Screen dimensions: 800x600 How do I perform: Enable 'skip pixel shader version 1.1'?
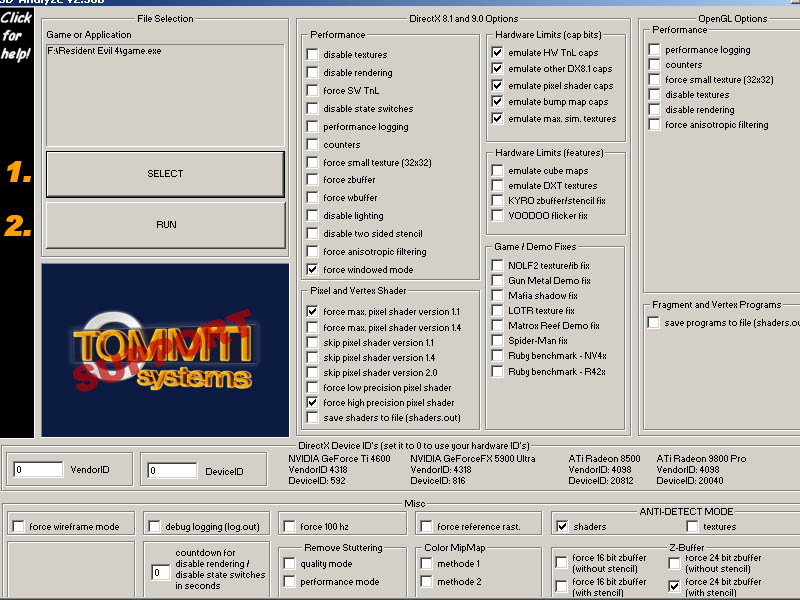pyautogui.click(x=313, y=342)
